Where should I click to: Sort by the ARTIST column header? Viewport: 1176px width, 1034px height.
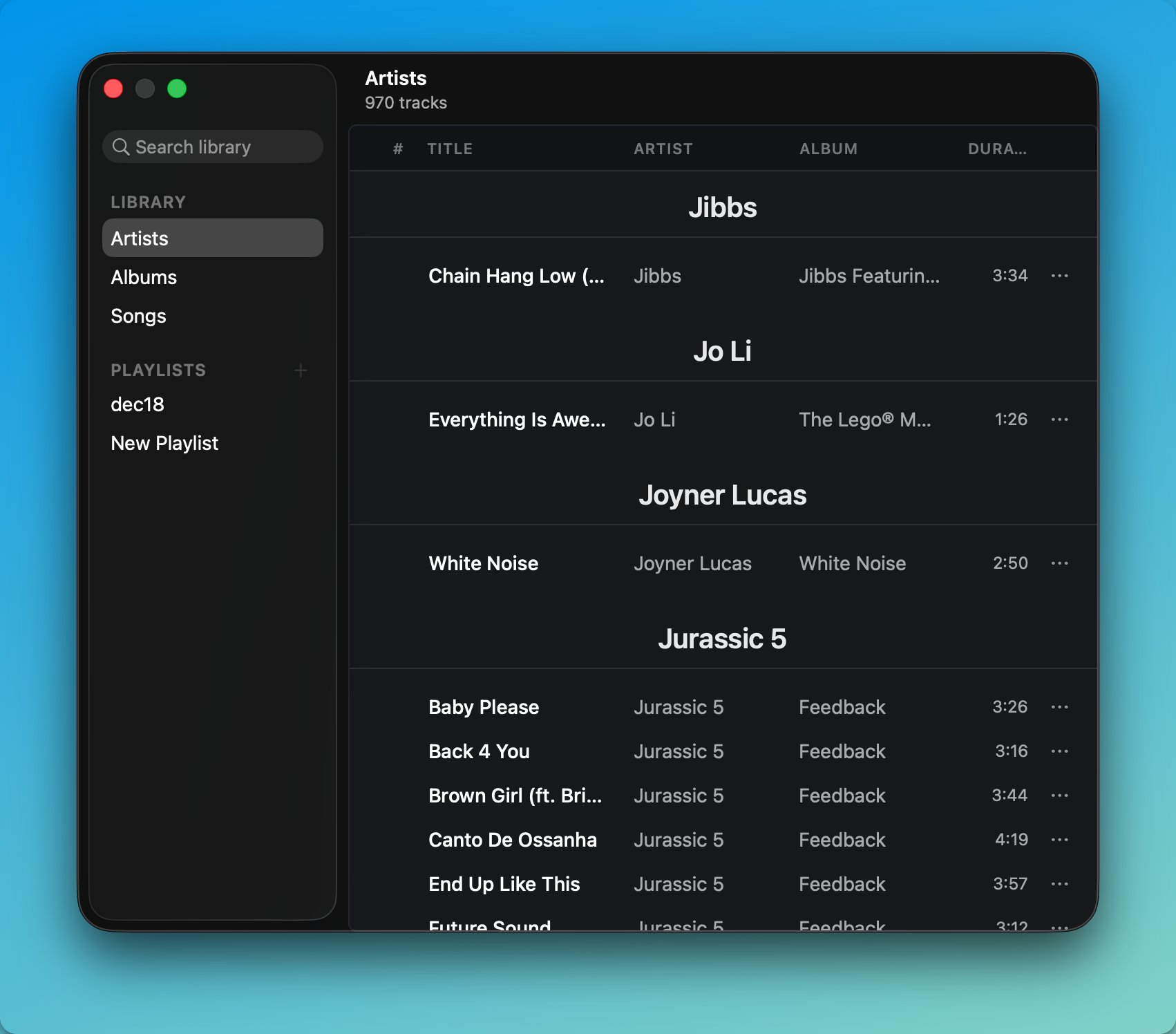[663, 149]
